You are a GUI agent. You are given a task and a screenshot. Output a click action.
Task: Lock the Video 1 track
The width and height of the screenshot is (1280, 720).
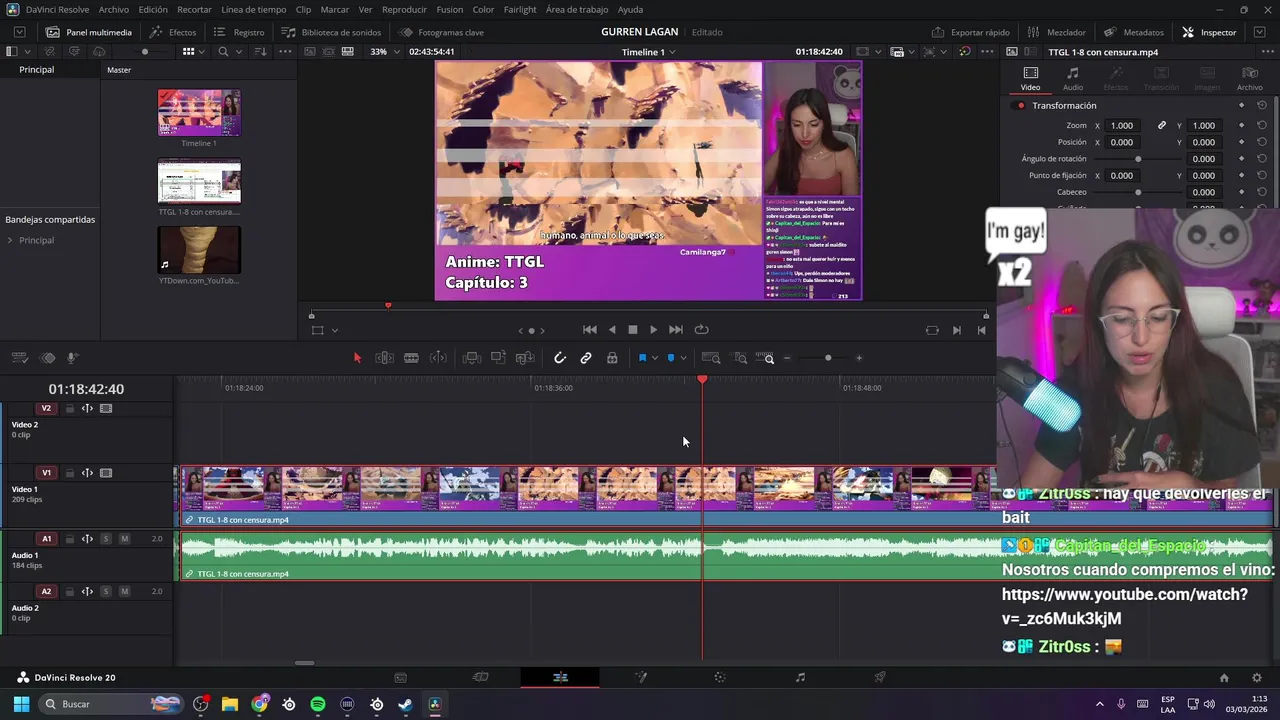(x=69, y=473)
